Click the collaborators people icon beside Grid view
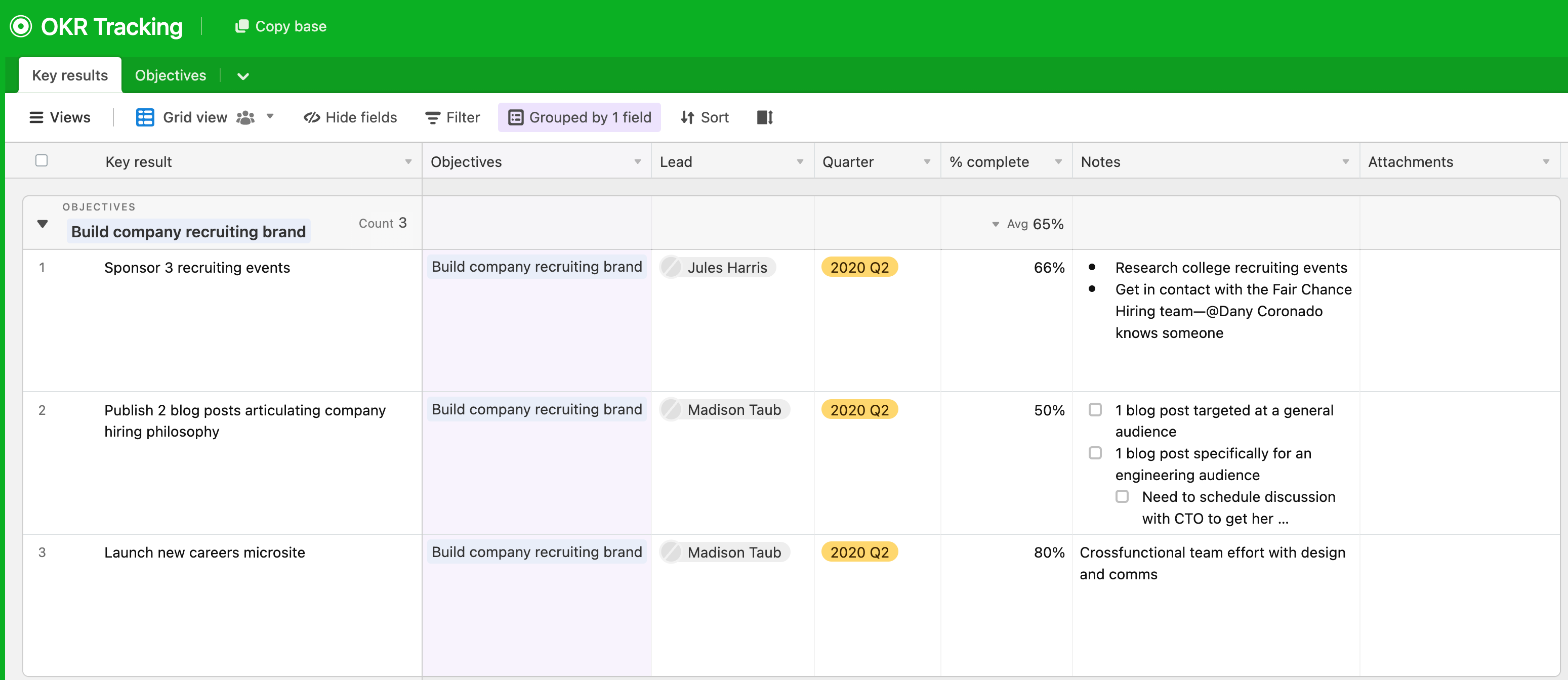Screen dimensions: 1568x680 coord(245,117)
